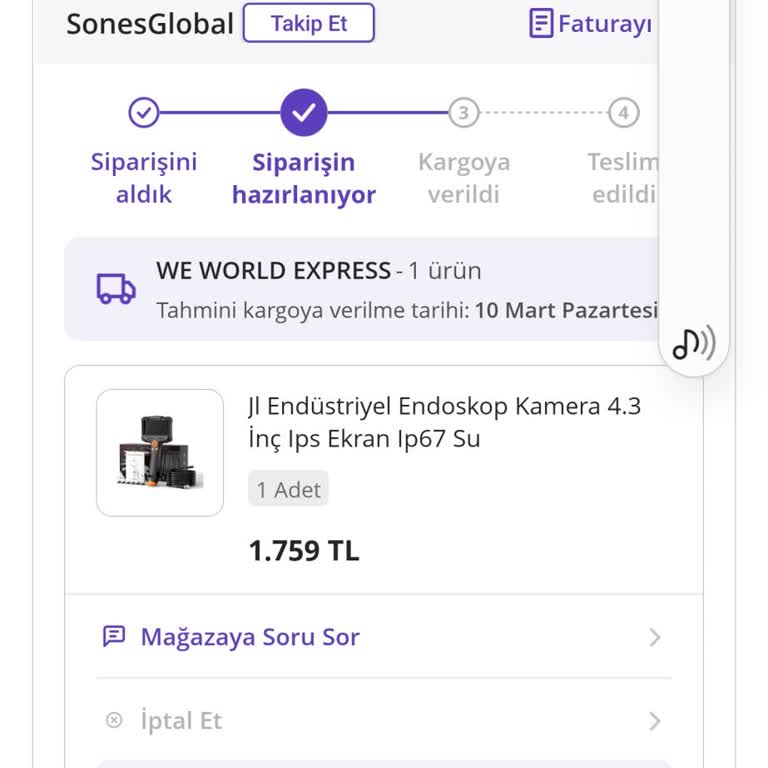
Task: Select the Siparişini aldık step label
Action: click(144, 178)
